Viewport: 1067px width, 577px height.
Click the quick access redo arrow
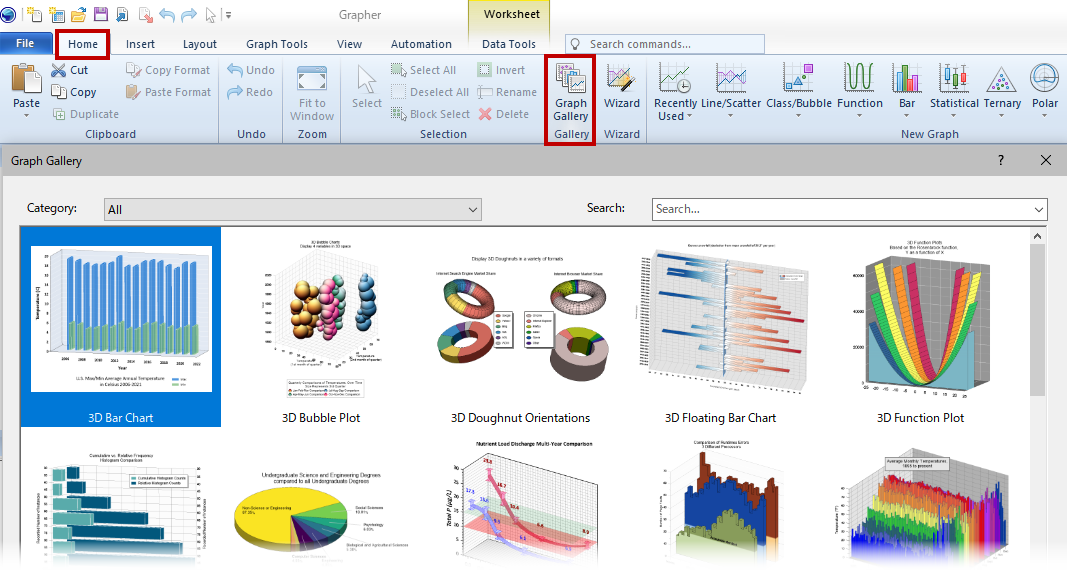[x=188, y=14]
